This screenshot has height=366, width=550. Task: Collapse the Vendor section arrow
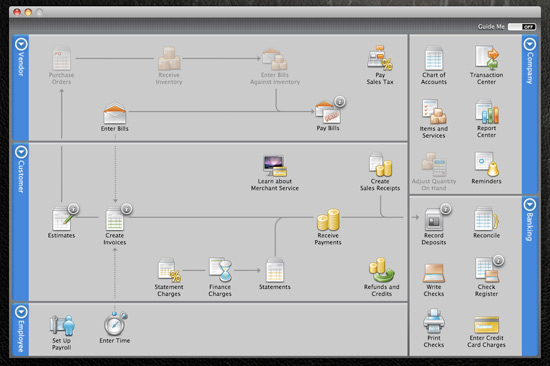pos(21,44)
